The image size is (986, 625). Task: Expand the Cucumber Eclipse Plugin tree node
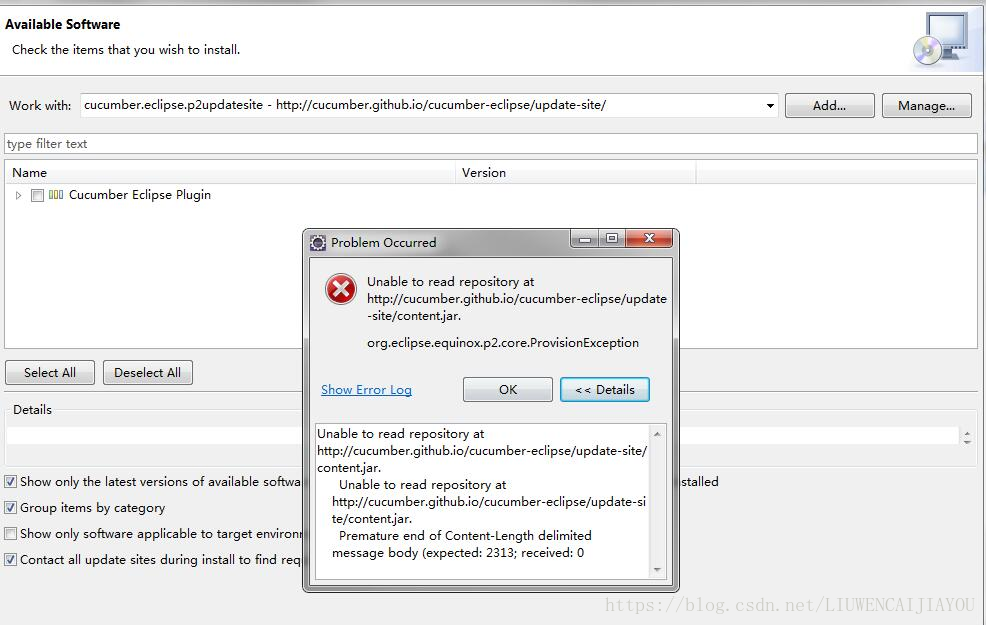coord(18,196)
